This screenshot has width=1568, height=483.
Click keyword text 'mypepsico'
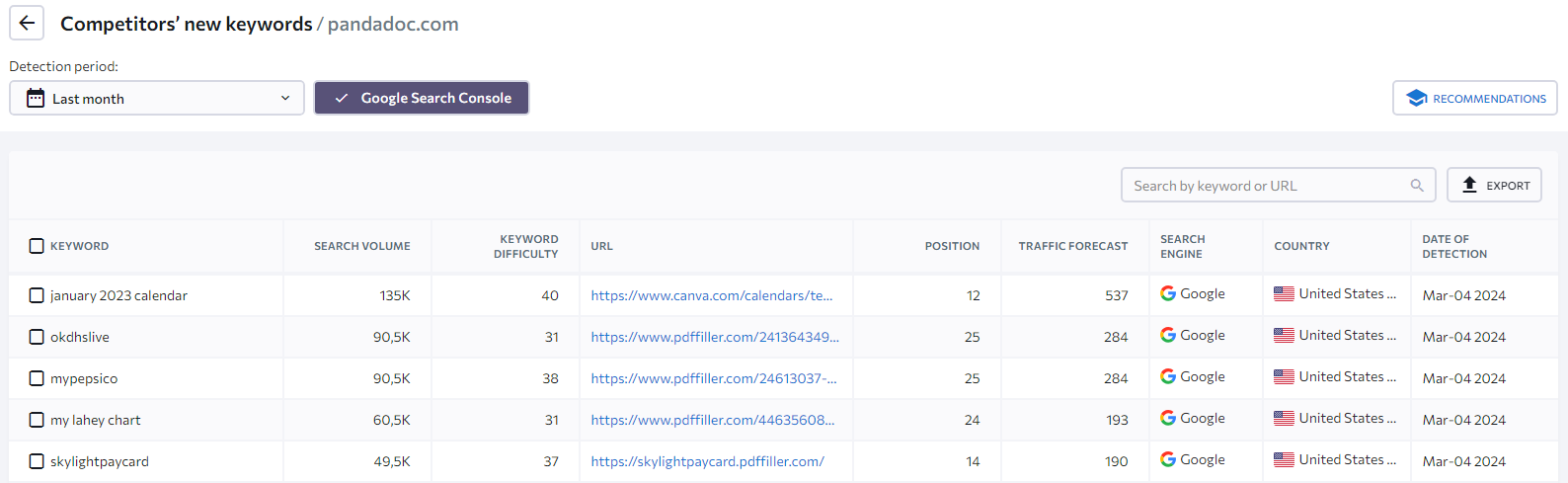pos(84,378)
